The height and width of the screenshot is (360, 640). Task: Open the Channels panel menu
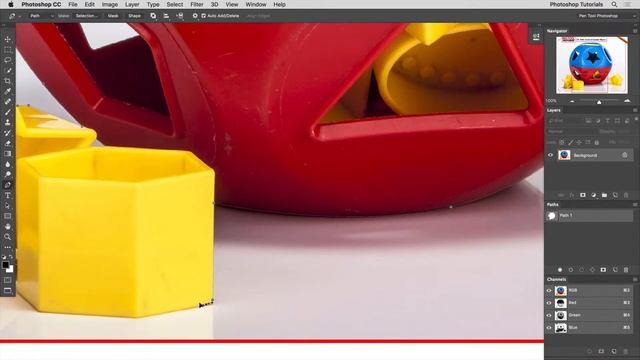(x=635, y=280)
